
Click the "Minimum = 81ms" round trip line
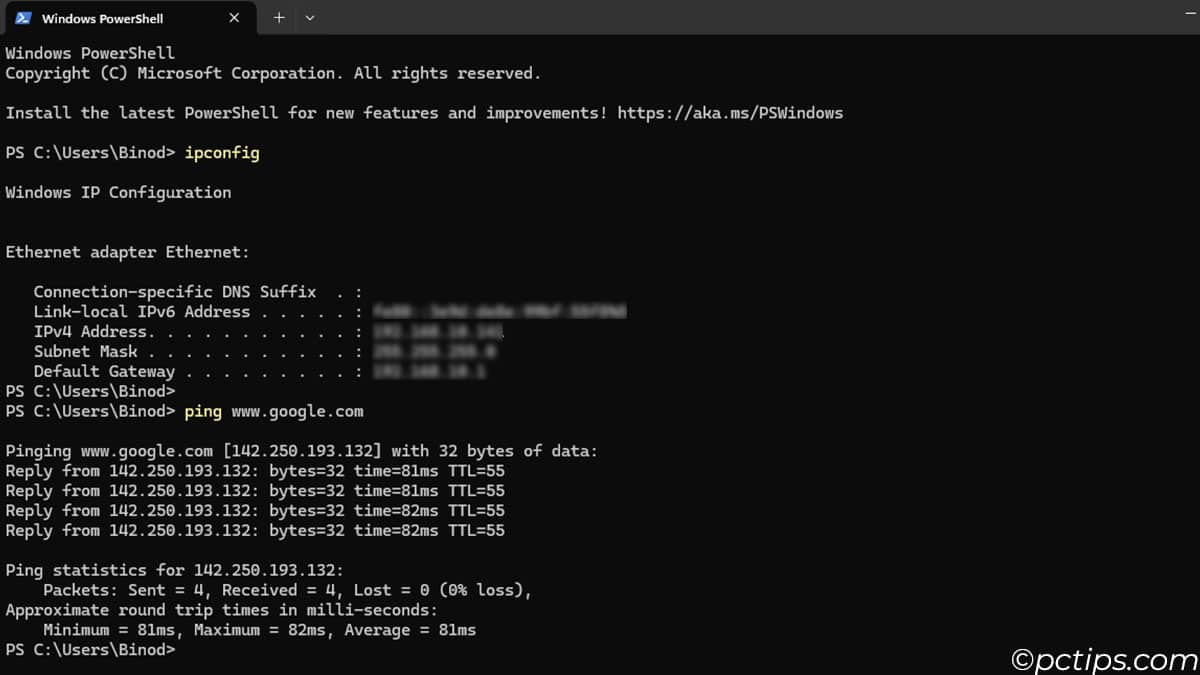(259, 630)
